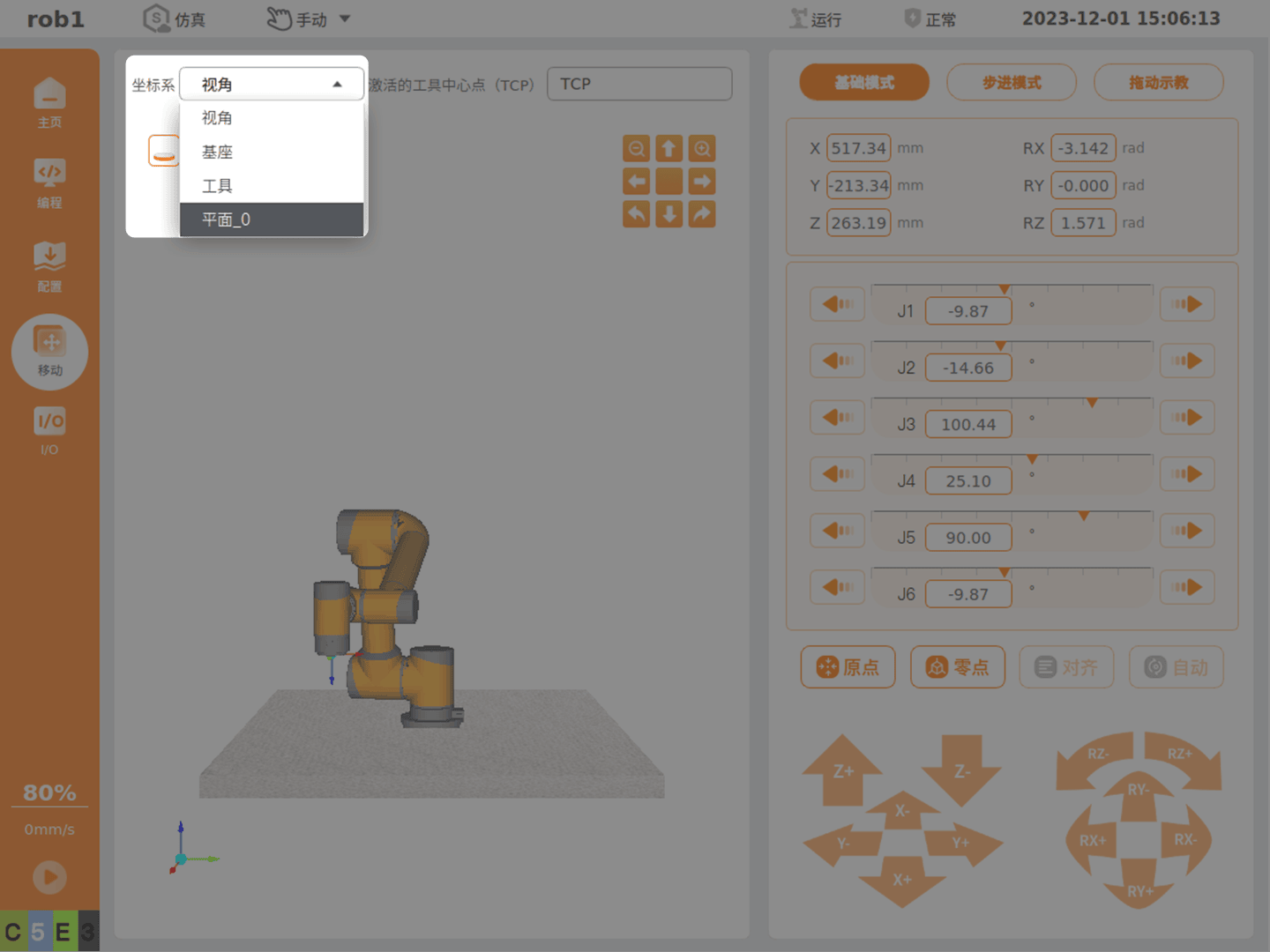1270x952 pixels.
Task: Zoom in the 3D view
Action: pyautogui.click(x=702, y=148)
